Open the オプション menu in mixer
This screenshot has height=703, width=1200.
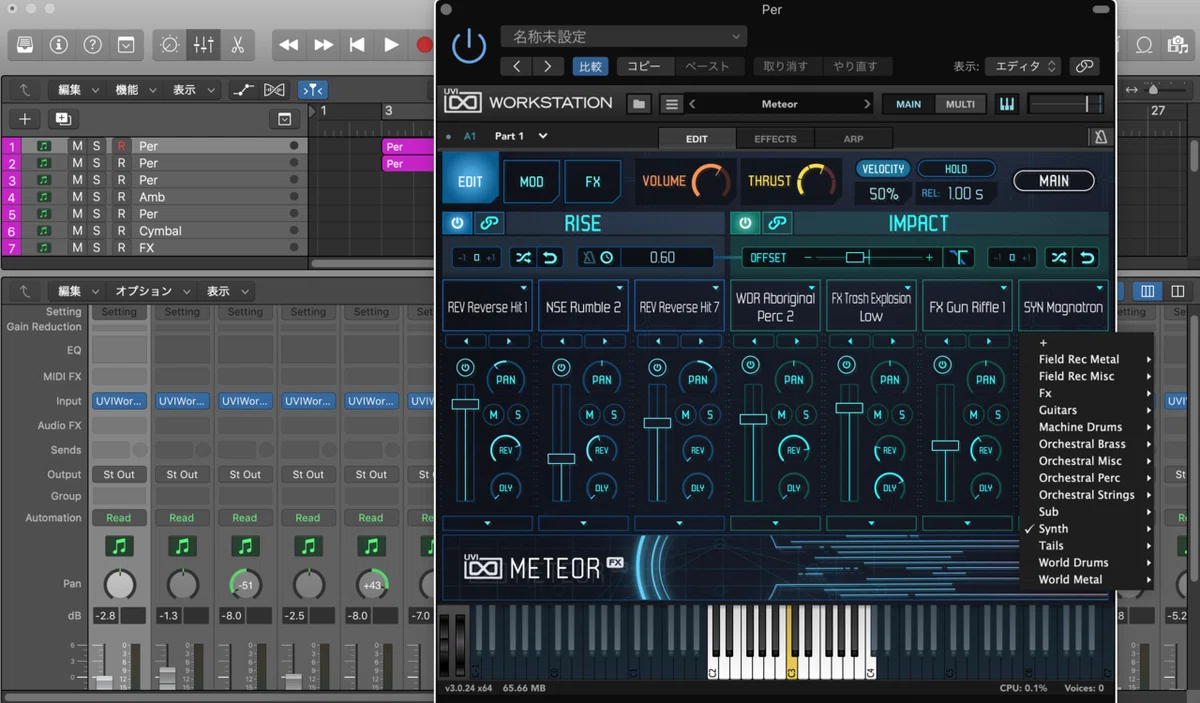click(153, 292)
